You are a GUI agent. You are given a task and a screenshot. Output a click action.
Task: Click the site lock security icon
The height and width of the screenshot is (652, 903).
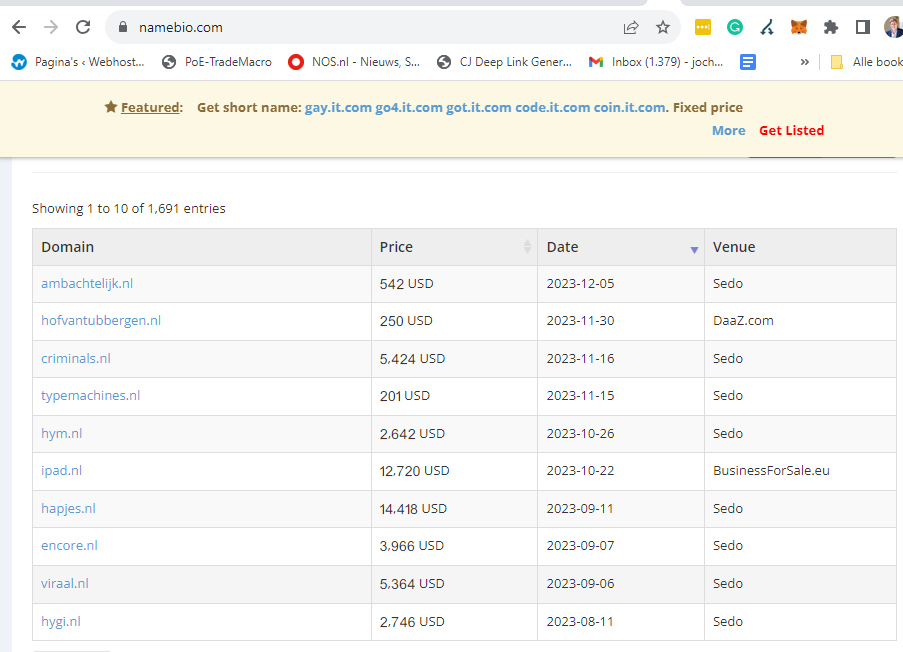click(x=123, y=27)
